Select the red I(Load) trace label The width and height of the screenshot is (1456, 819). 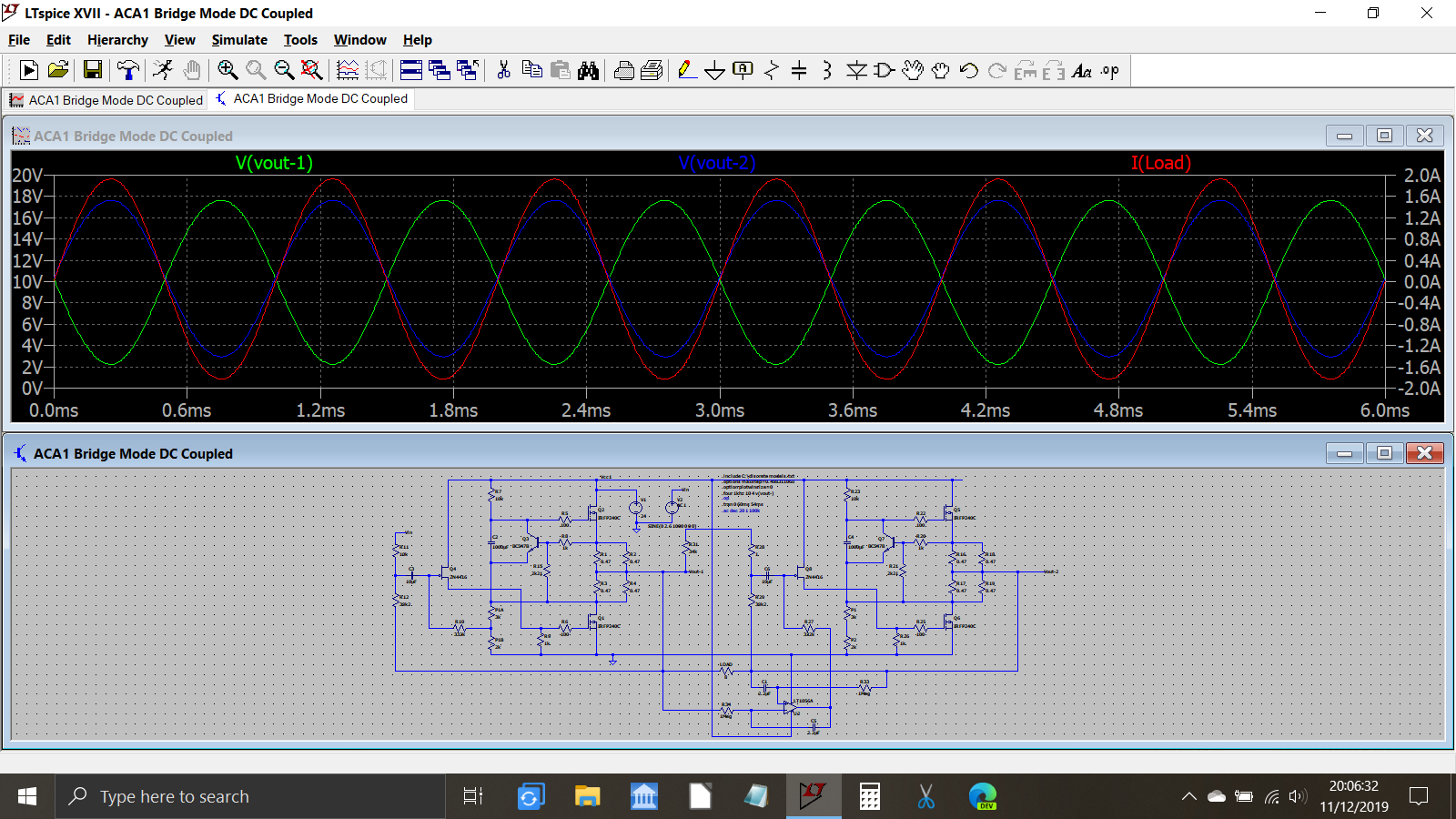(x=1160, y=163)
